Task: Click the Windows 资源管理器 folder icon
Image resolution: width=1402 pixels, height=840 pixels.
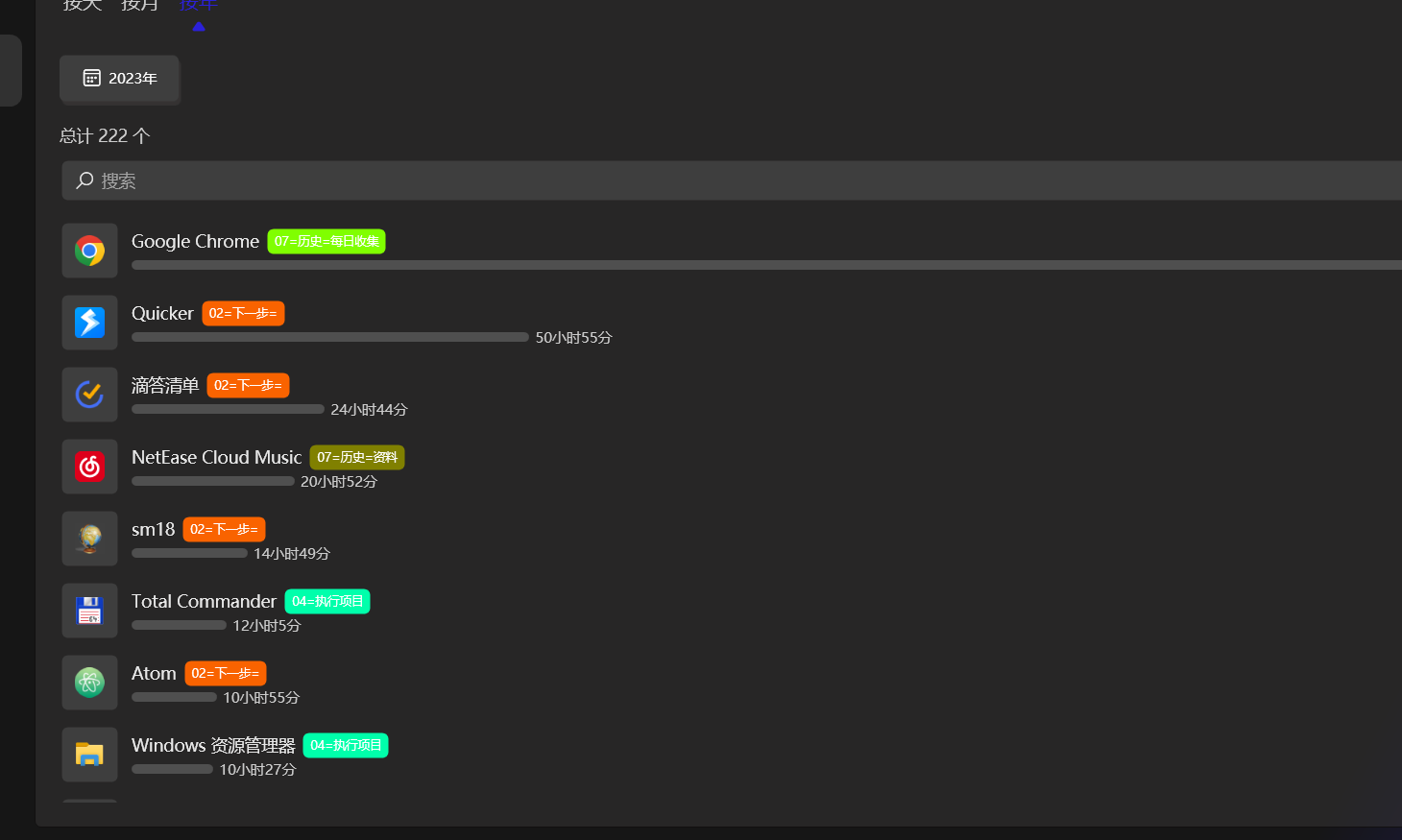Action: coord(89,755)
